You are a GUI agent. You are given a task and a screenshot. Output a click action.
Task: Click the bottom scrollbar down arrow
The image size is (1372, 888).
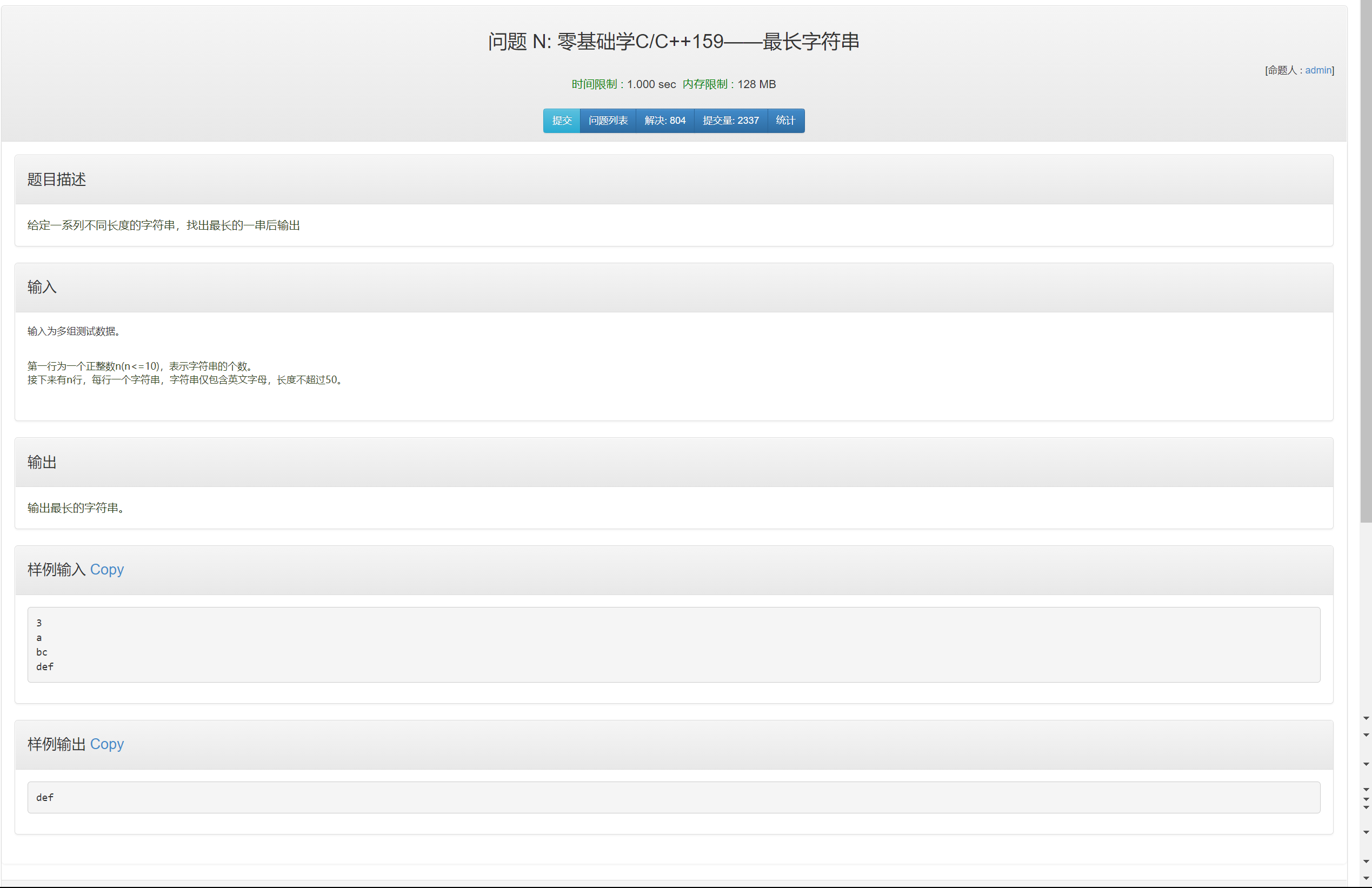(1366, 878)
